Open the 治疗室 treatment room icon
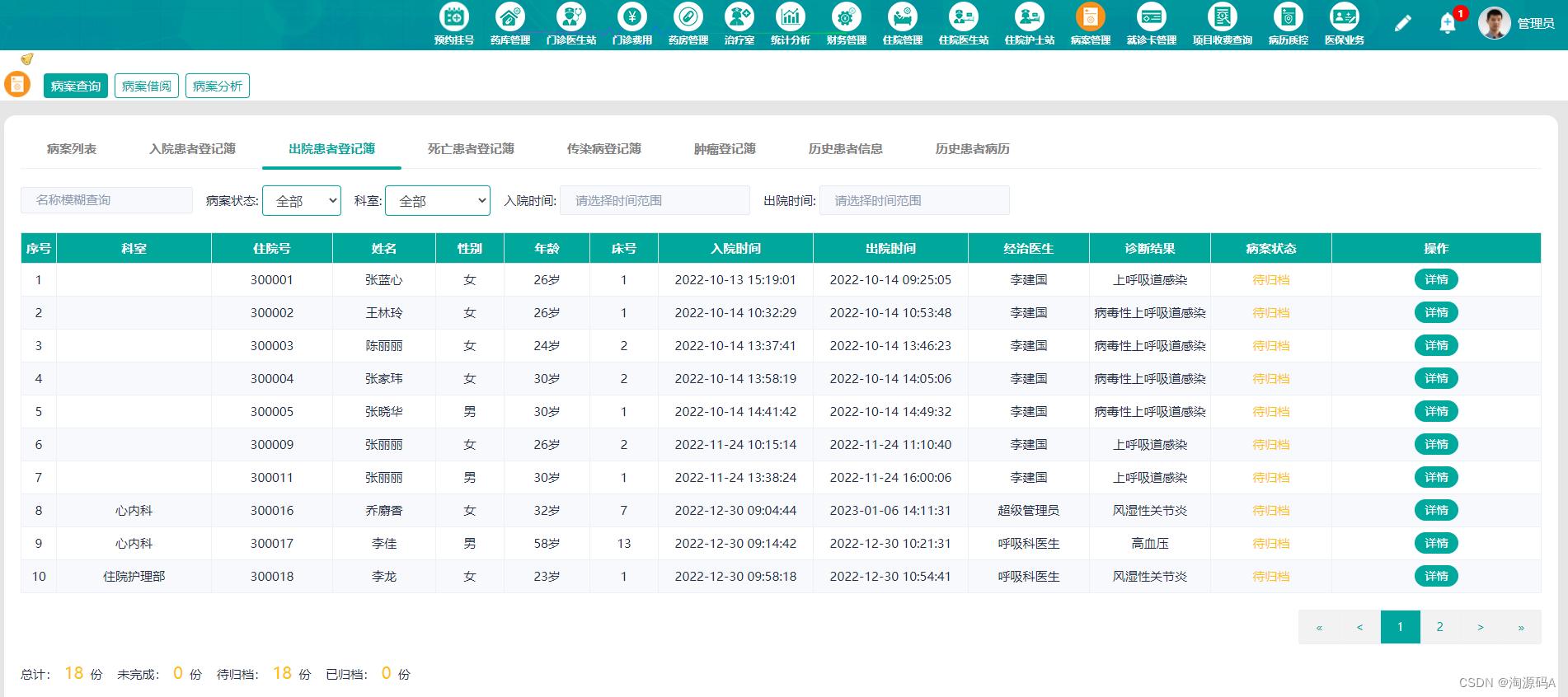Viewport: 1568px width, 697px height. [739, 16]
